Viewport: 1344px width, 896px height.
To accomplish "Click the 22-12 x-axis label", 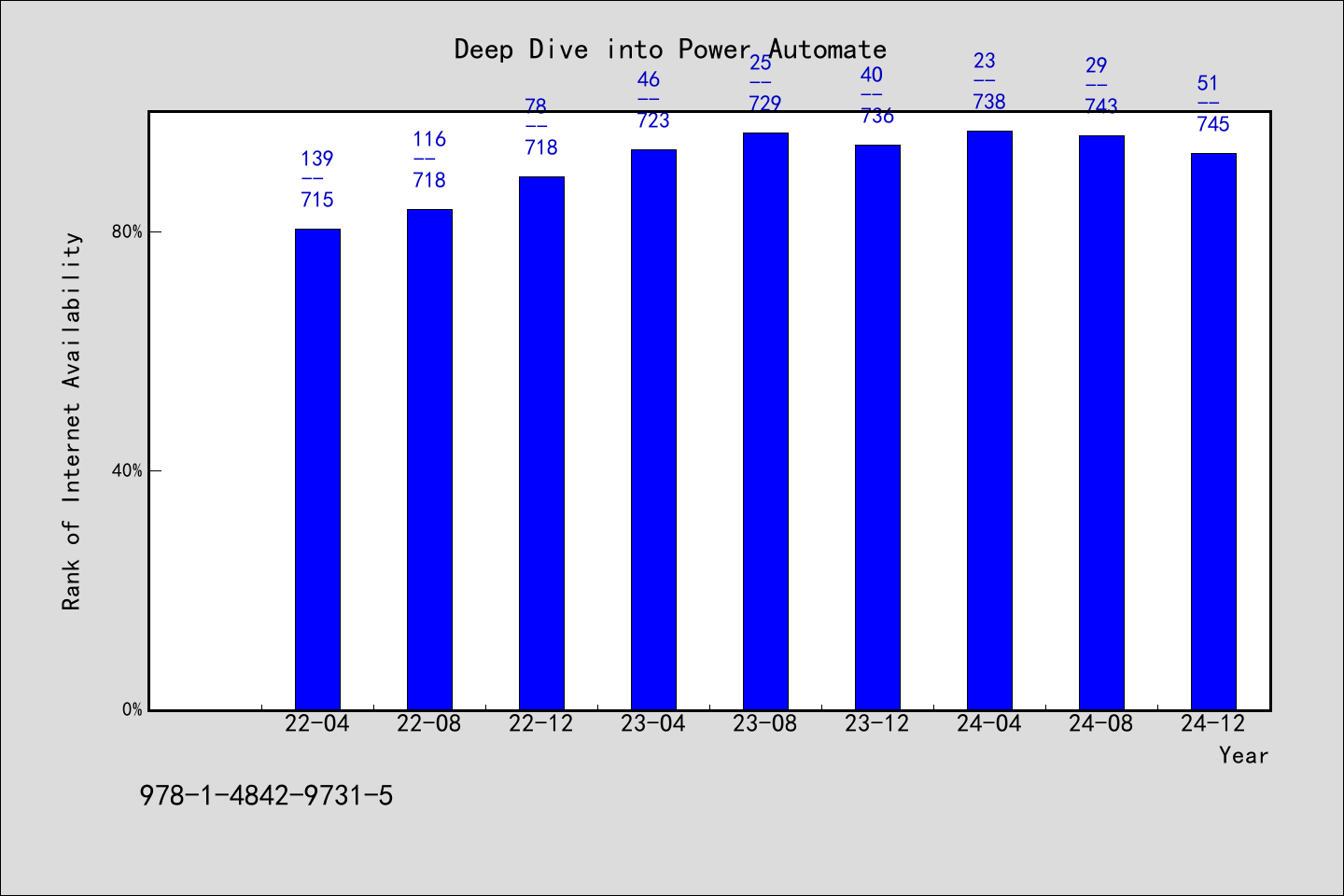I will tap(541, 723).
